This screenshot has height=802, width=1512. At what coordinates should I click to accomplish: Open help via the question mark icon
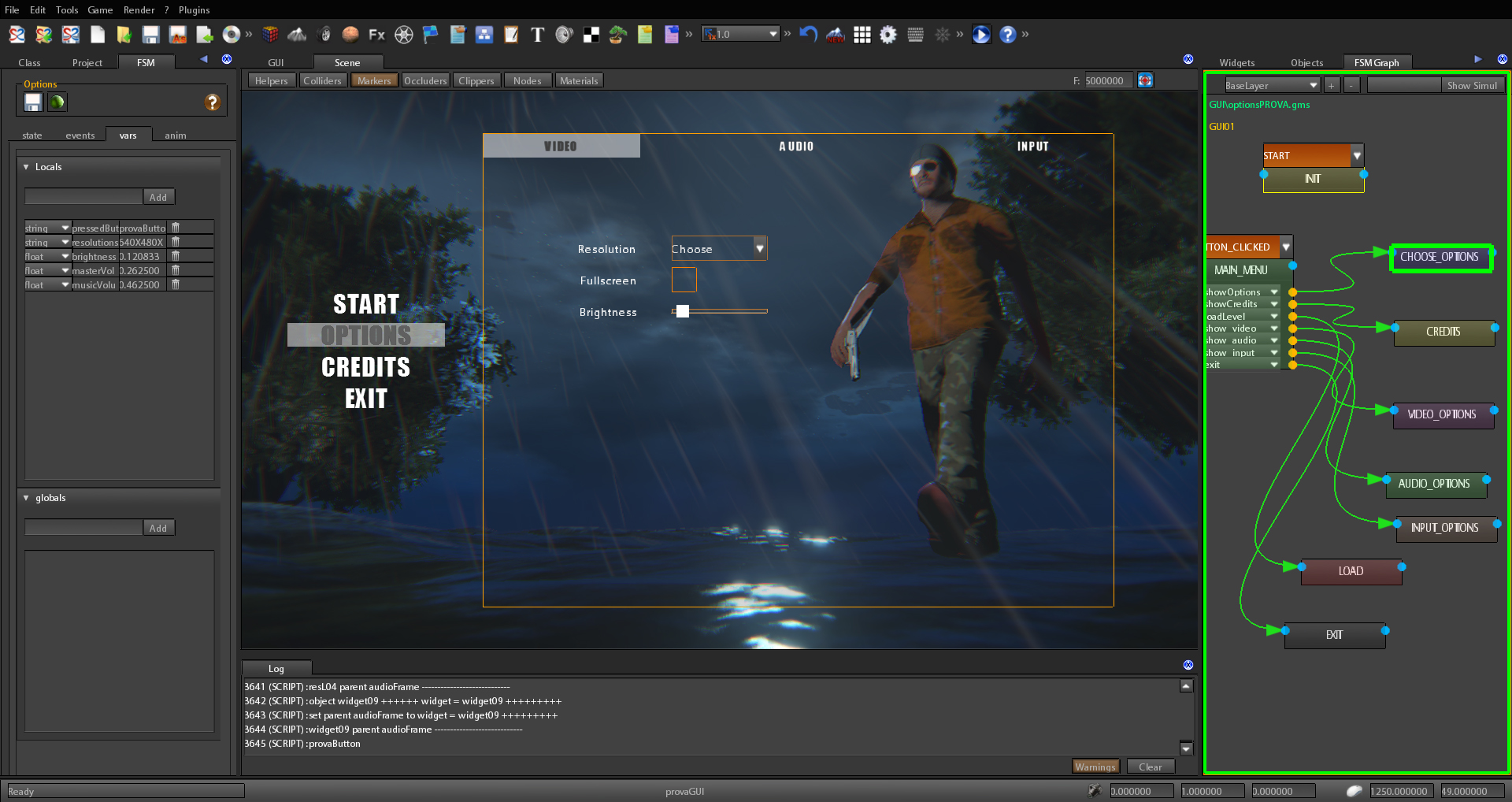click(1008, 35)
